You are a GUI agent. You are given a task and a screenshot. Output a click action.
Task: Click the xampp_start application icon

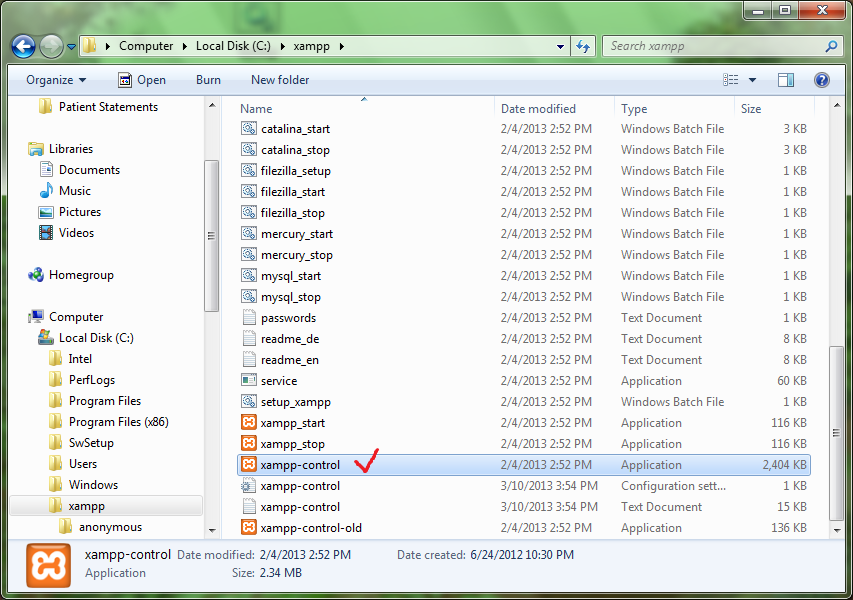(x=249, y=423)
